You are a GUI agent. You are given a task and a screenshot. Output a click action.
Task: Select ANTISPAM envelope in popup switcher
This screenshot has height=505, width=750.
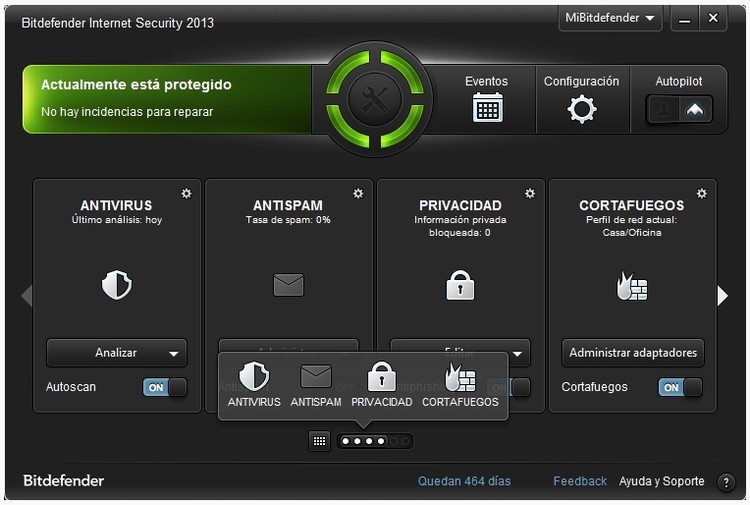pos(316,376)
